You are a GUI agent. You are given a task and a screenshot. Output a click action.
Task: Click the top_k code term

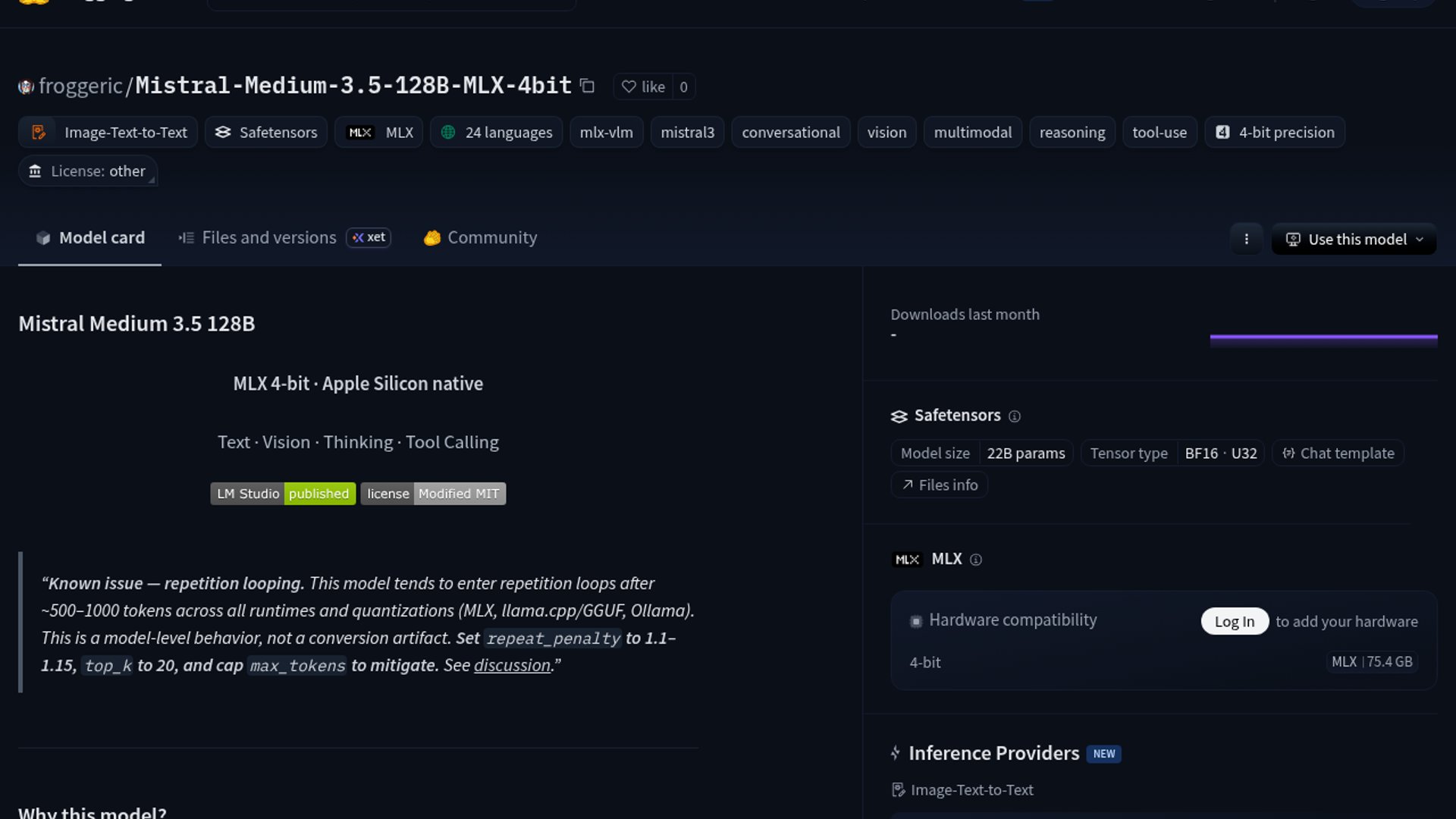108,666
